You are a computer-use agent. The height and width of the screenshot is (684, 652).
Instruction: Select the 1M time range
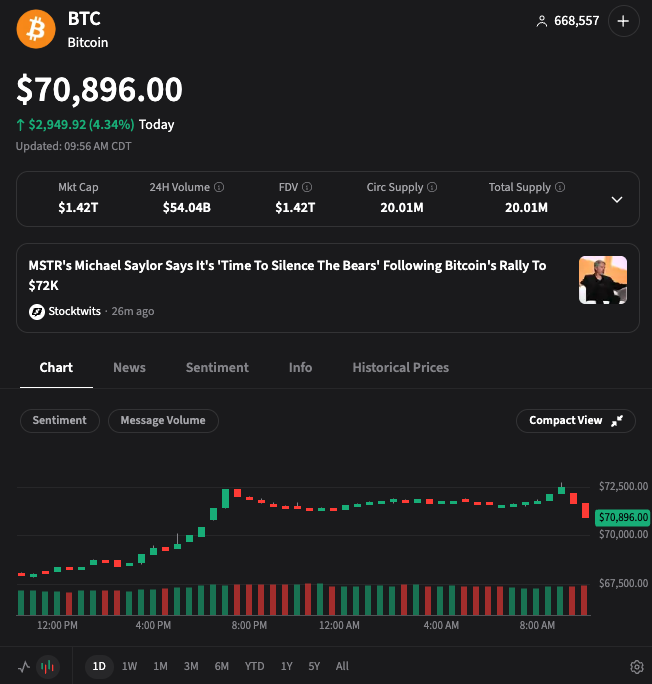[160, 666]
